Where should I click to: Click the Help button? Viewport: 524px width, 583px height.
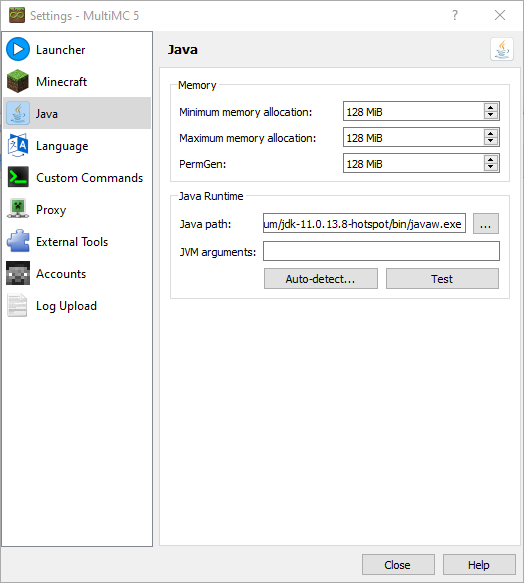pos(479,564)
